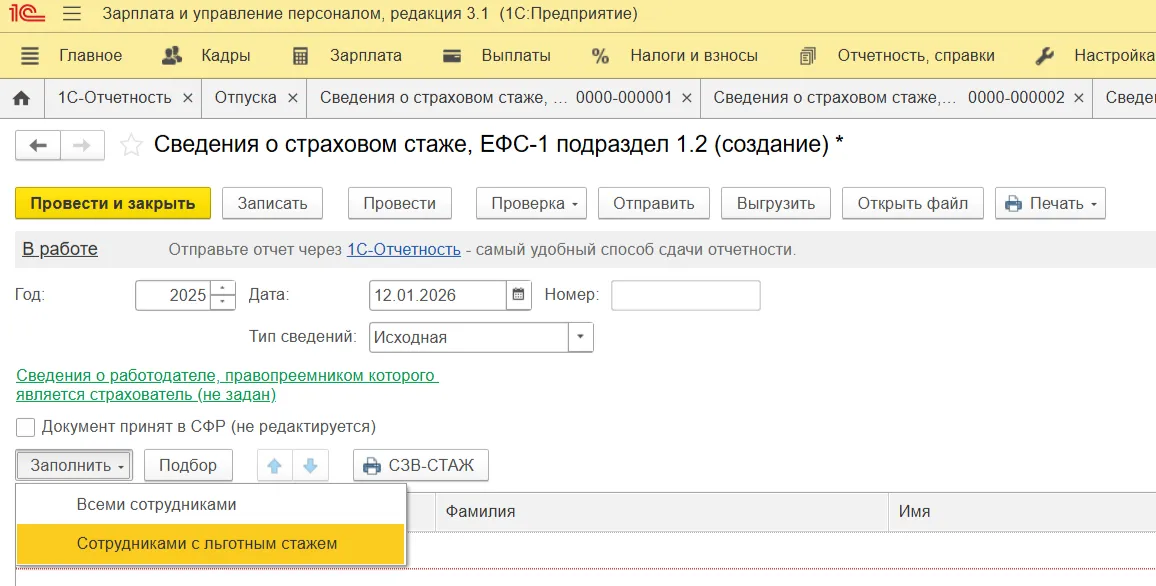Print the СЗВ-СТАЖ form
The width and height of the screenshot is (1156, 586).
(421, 466)
